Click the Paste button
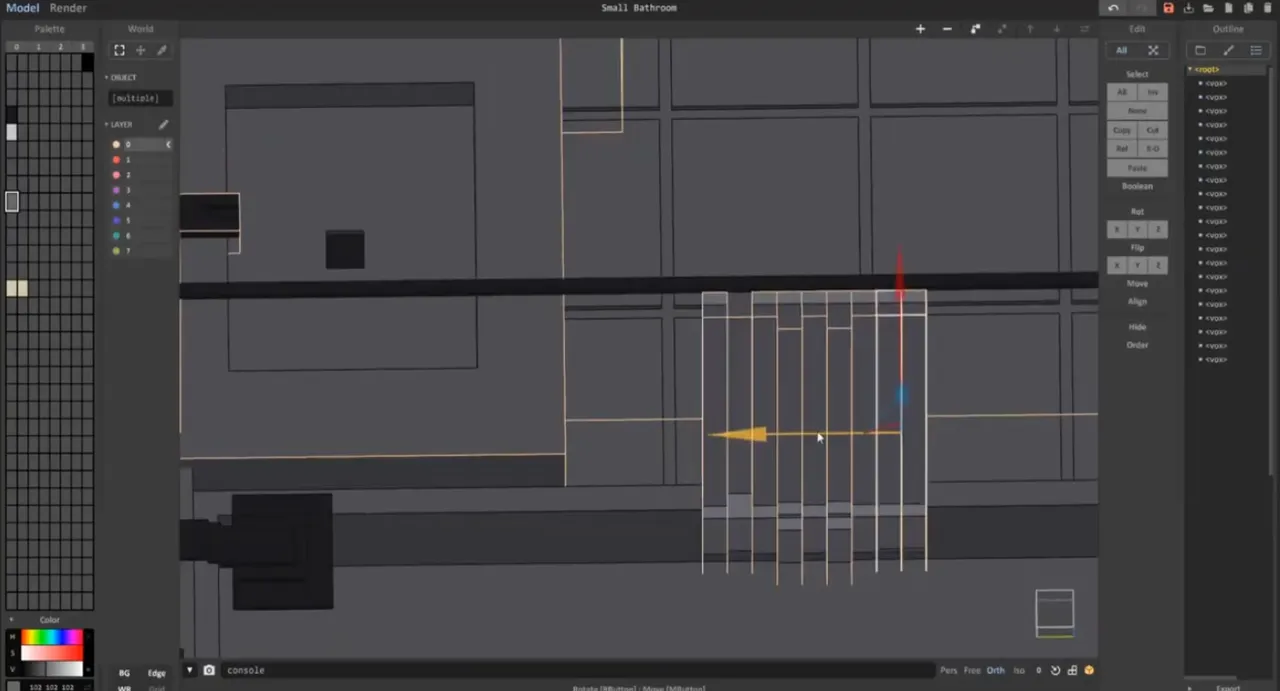Viewport: 1280px width, 691px height. pos(1137,168)
